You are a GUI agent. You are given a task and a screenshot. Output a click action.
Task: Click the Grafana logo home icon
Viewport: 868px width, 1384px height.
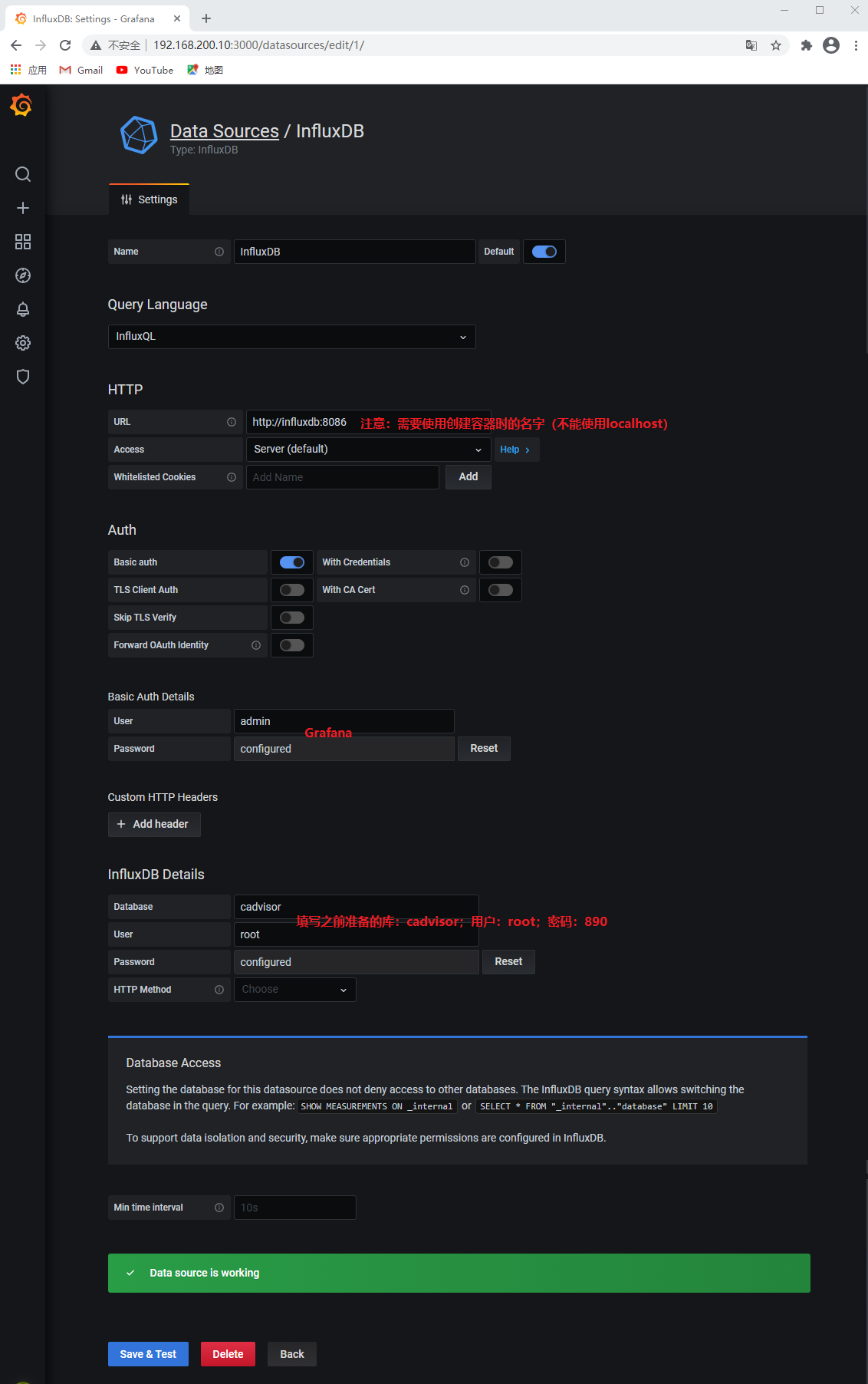pos(21,105)
